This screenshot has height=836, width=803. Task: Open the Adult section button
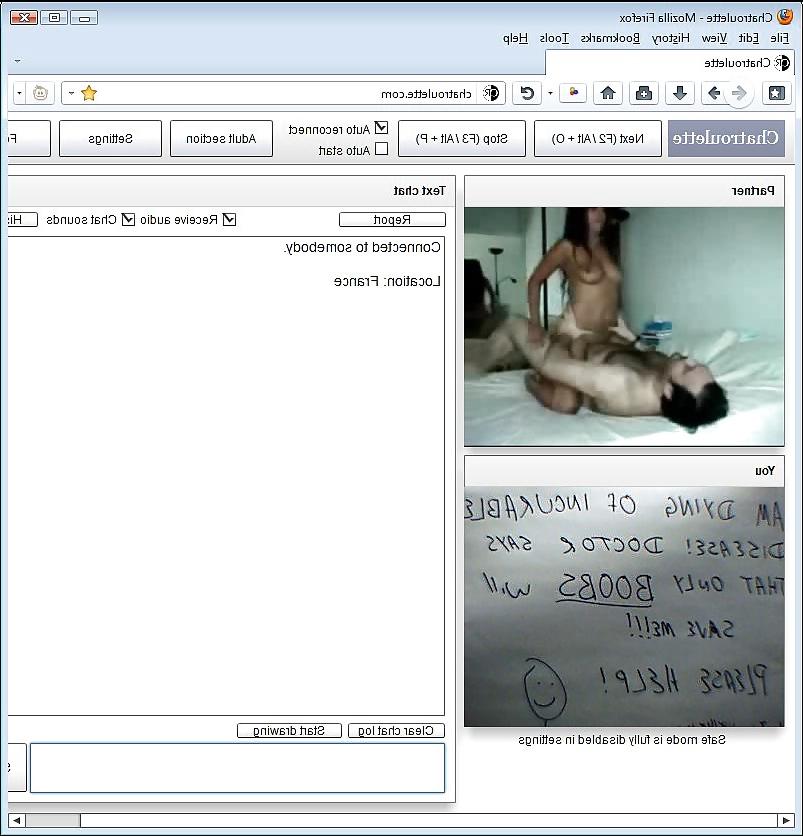point(221,139)
